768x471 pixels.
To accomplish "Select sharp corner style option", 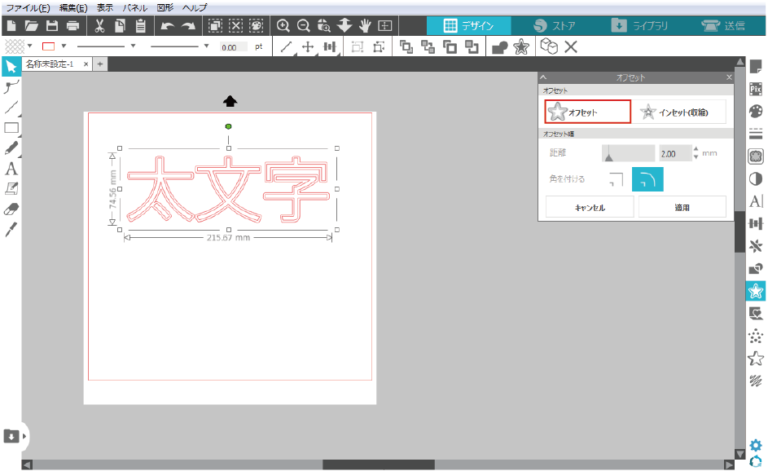I will 616,179.
